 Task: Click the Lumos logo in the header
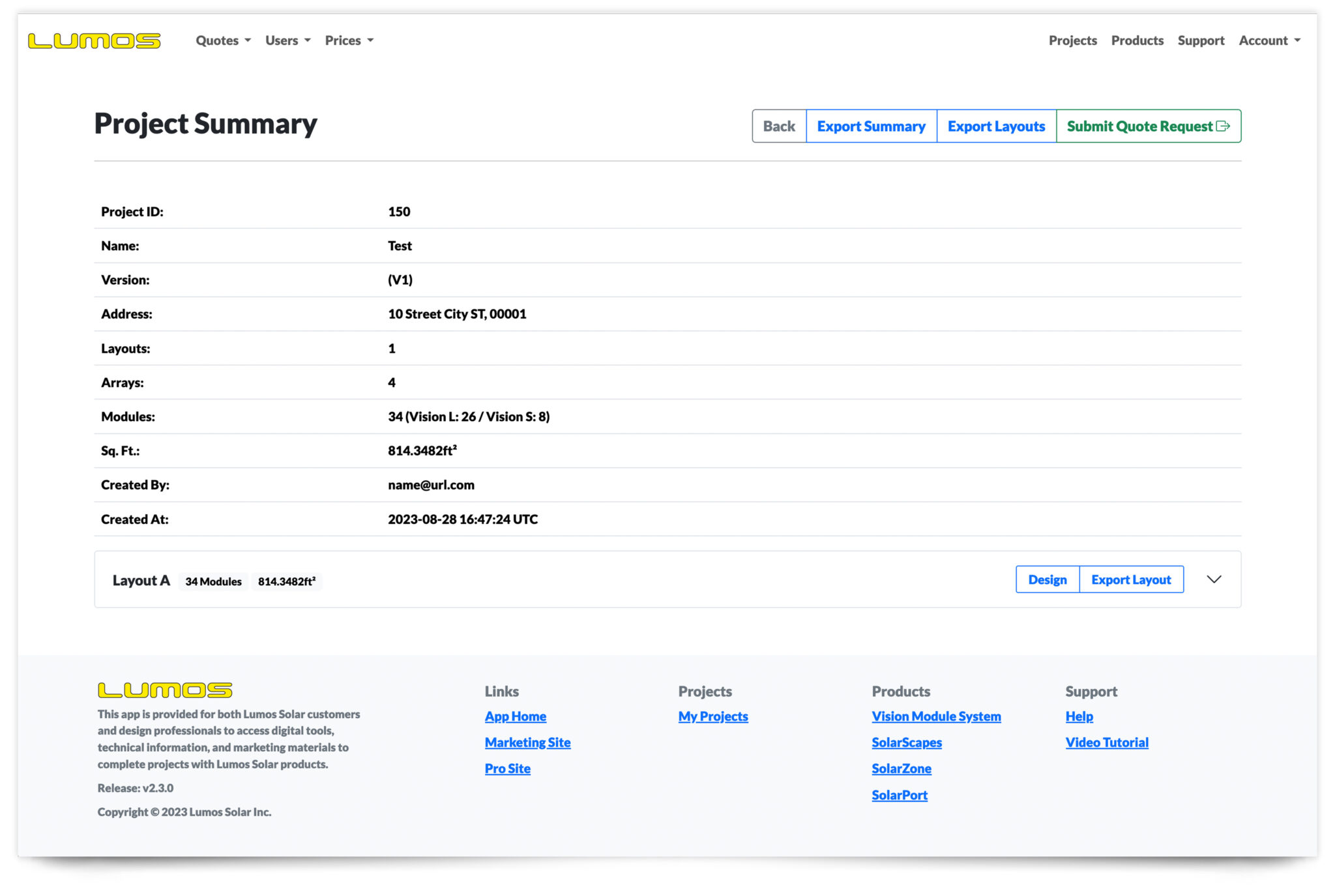94,40
